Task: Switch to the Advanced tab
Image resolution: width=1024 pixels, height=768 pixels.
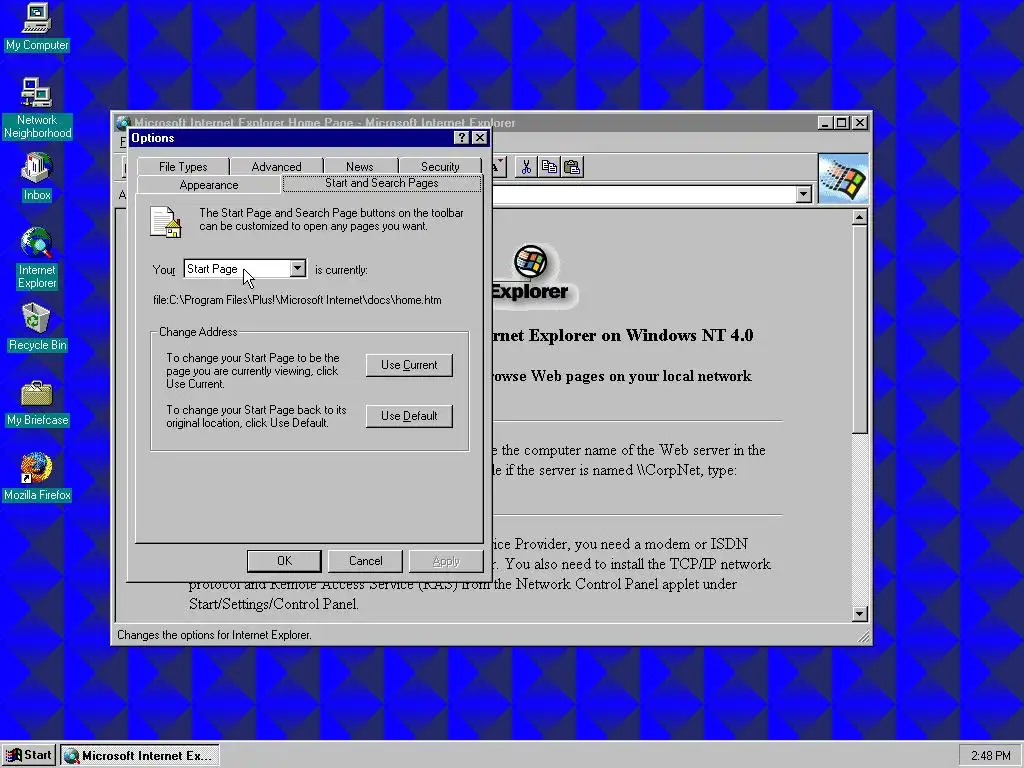Action: click(276, 167)
